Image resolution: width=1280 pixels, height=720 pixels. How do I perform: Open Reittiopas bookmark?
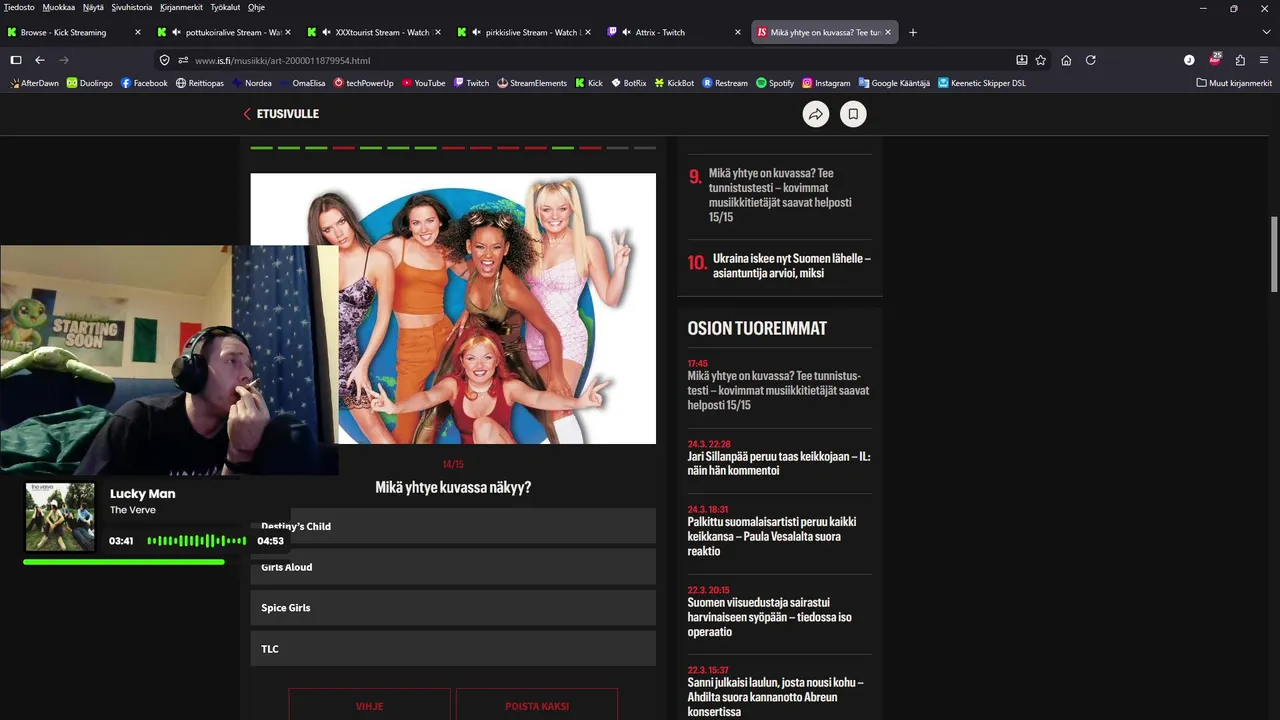click(x=200, y=83)
